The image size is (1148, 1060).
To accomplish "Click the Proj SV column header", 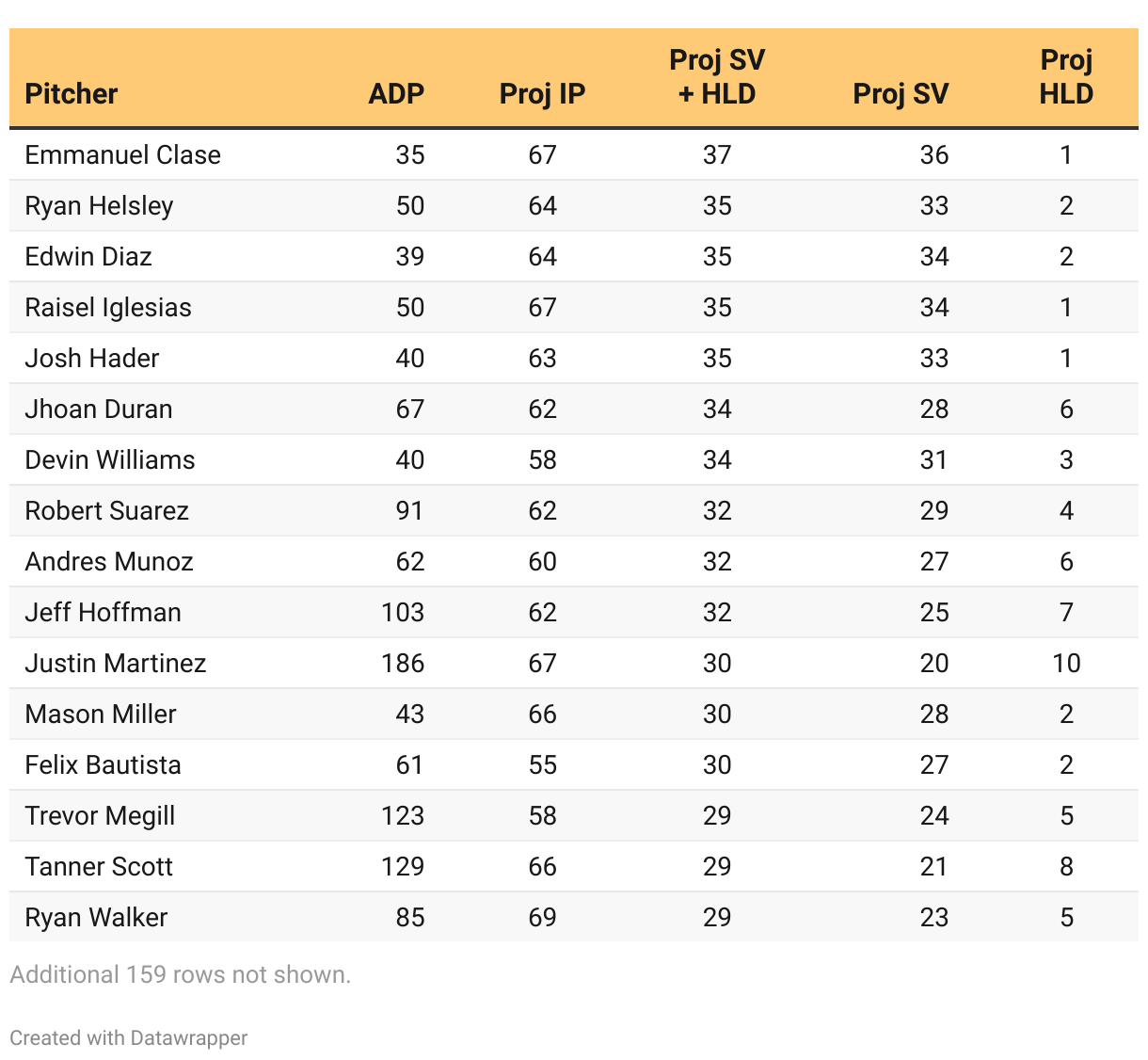I will (901, 94).
